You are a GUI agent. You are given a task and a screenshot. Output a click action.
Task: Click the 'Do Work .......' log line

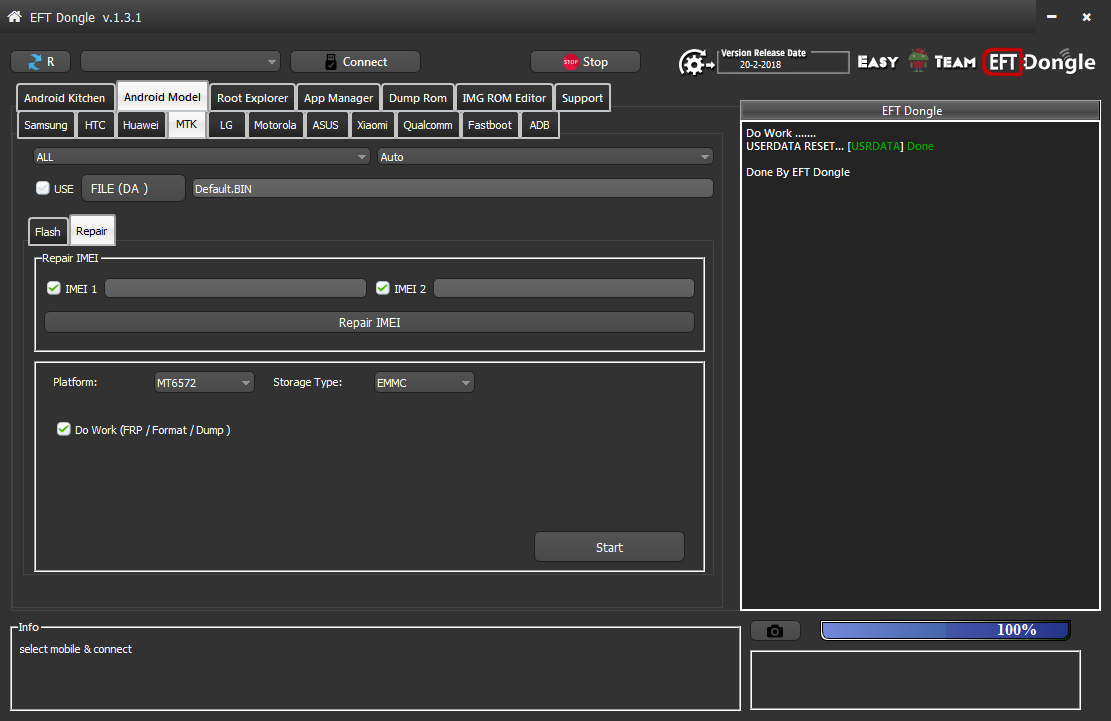click(x=781, y=133)
